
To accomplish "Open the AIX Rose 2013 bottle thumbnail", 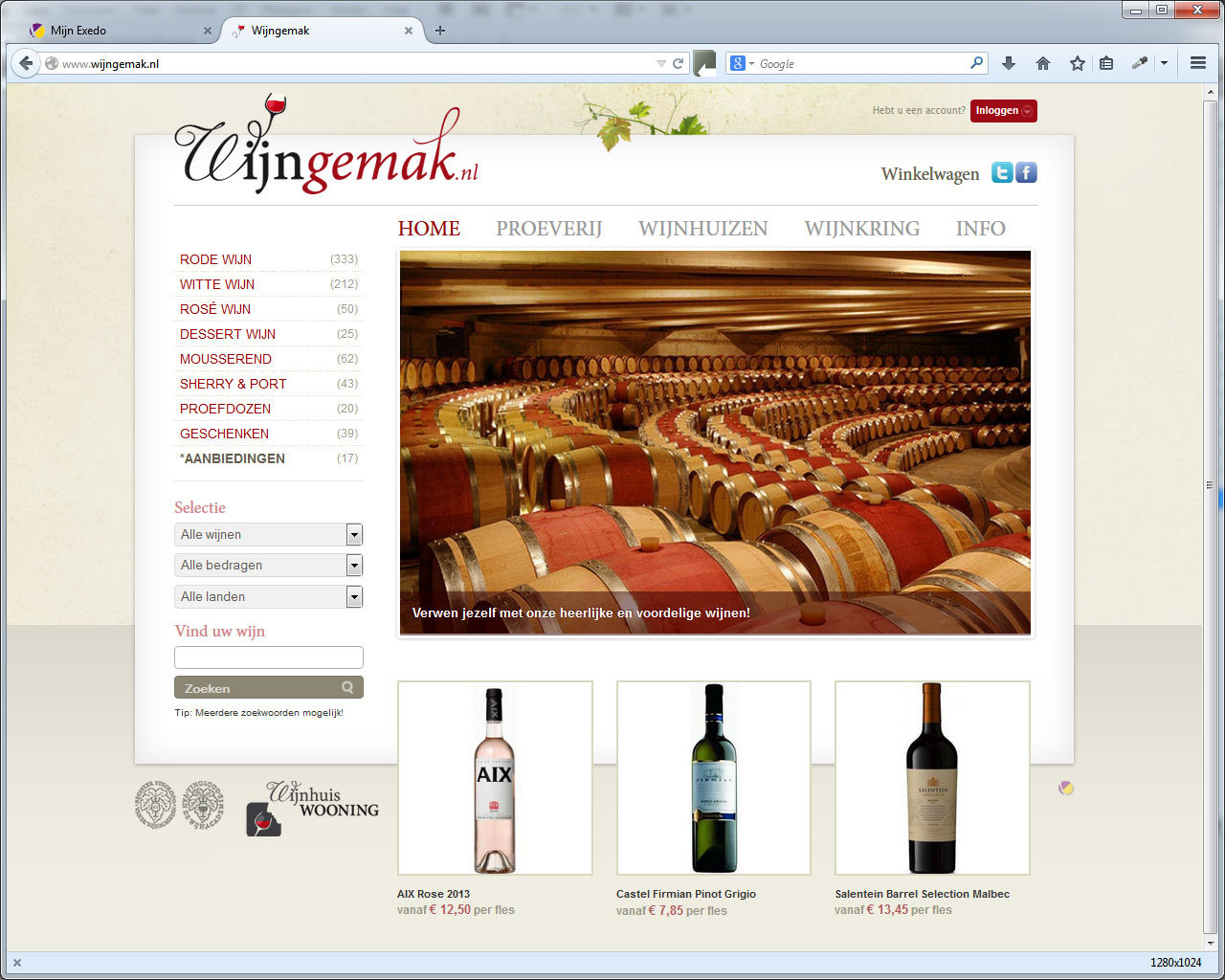I will (x=495, y=777).
